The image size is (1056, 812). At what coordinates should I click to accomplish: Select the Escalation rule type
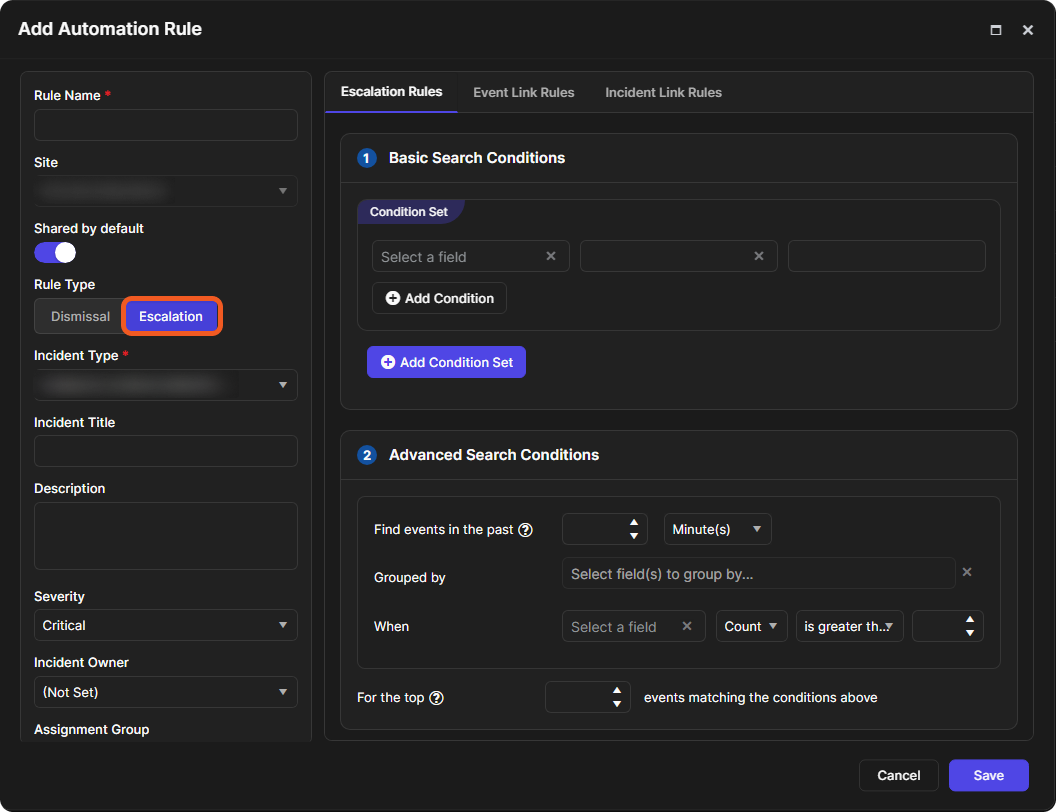(171, 316)
